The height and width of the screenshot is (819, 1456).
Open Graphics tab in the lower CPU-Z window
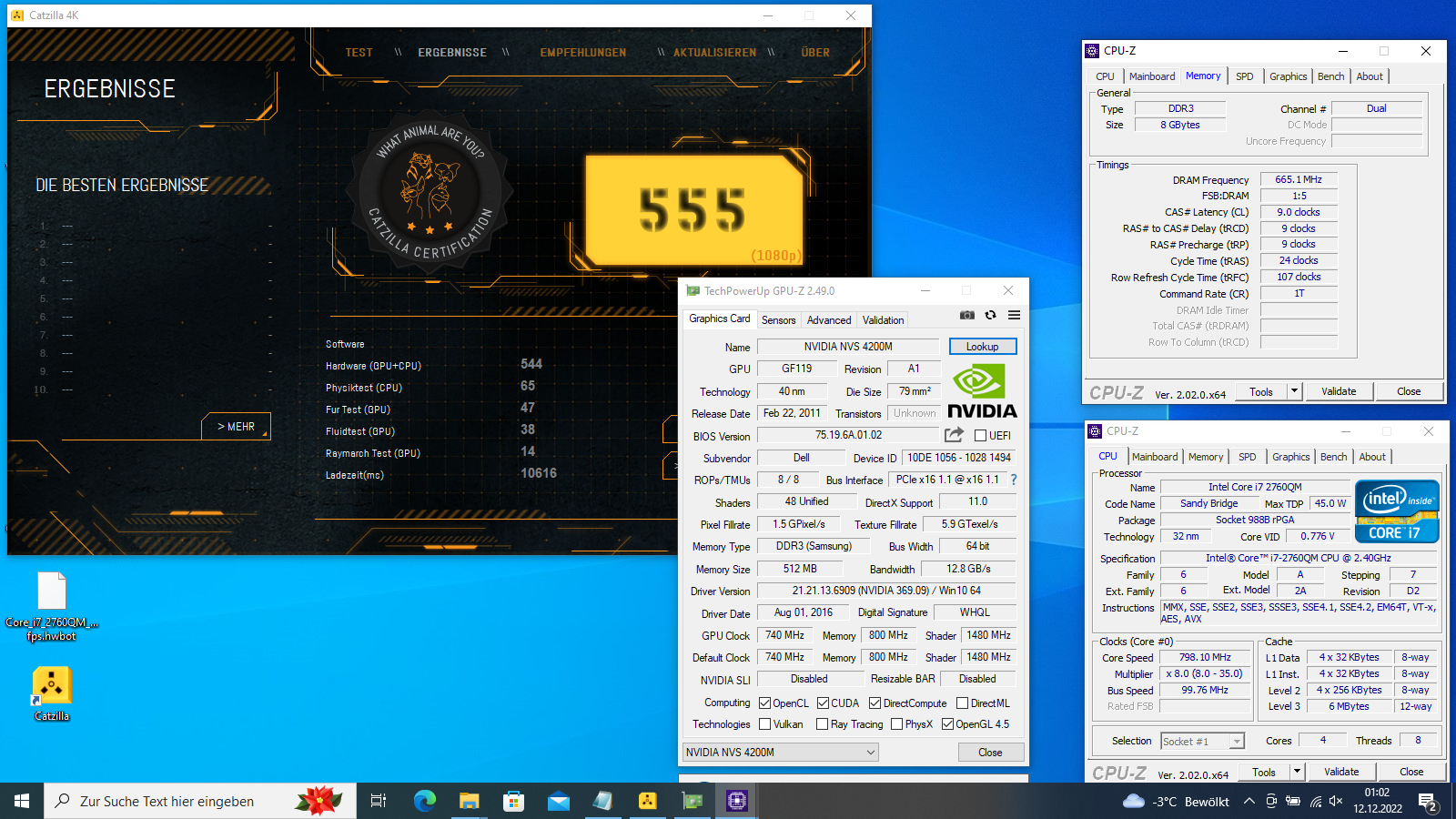point(1290,457)
